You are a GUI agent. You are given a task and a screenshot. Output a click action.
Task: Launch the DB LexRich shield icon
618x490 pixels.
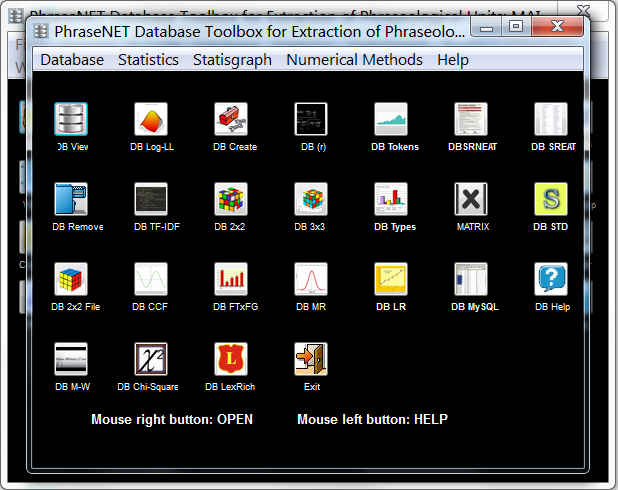pyautogui.click(x=231, y=359)
